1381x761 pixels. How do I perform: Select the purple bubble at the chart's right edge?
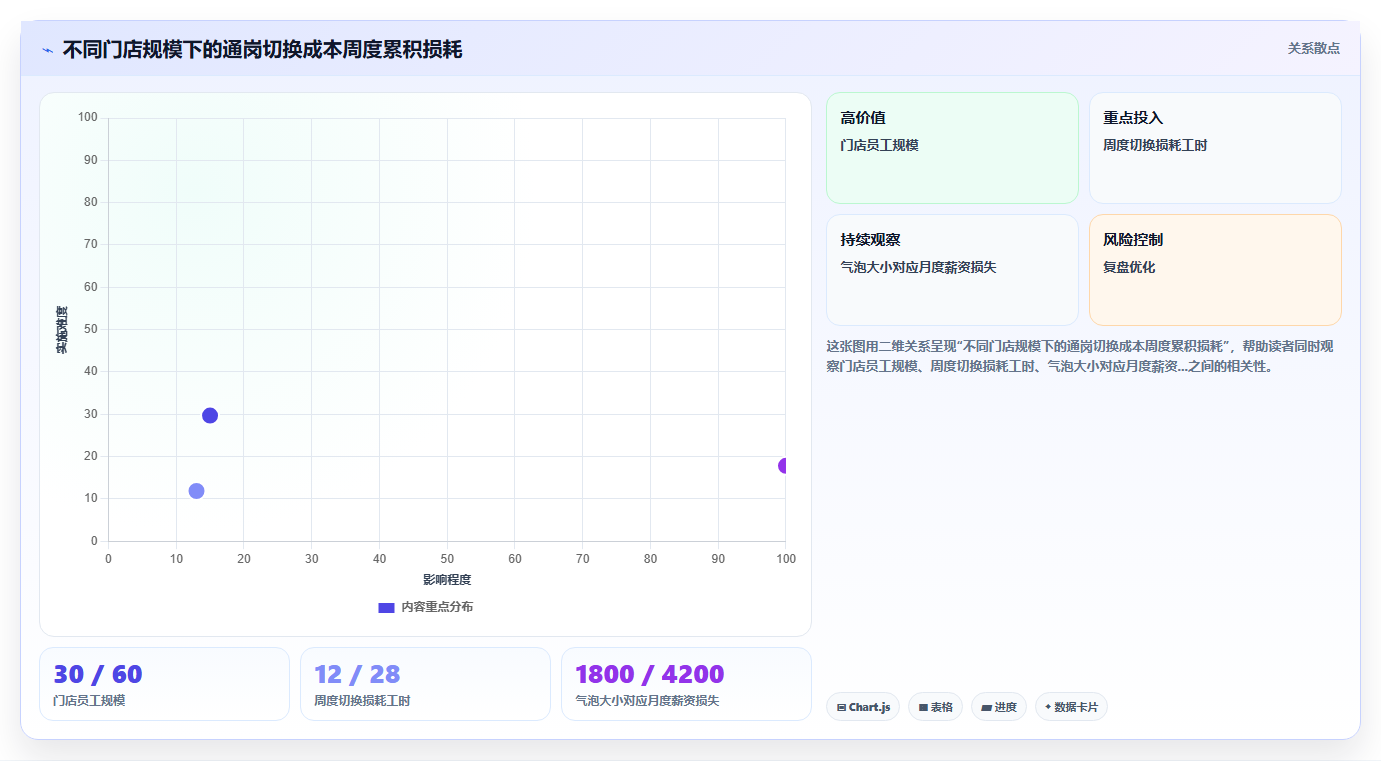(x=784, y=466)
